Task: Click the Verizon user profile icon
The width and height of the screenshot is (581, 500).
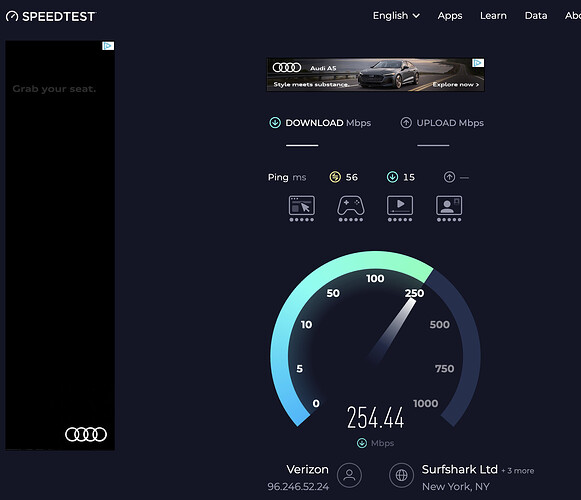Action: (x=349, y=475)
